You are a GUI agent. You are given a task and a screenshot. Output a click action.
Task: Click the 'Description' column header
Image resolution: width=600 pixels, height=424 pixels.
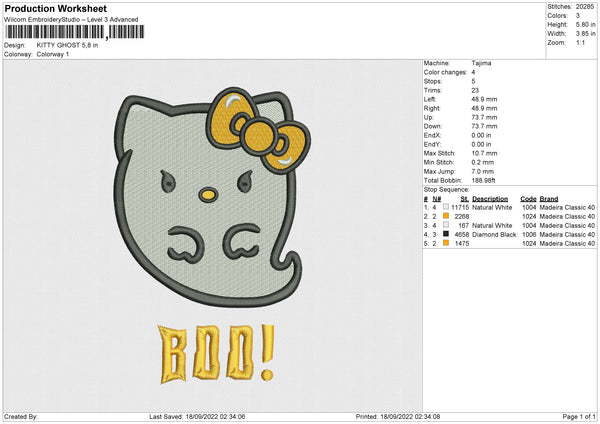tap(490, 199)
